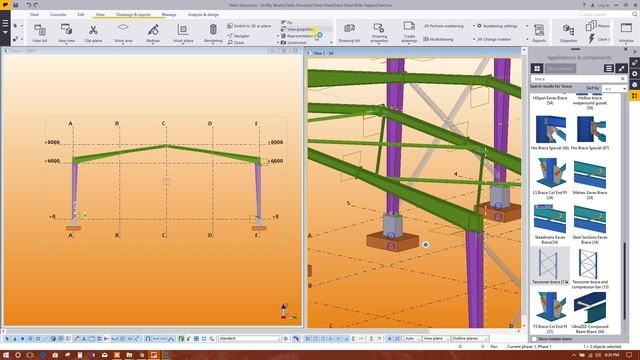Open the Outline planes dropdown

(x=469, y=338)
